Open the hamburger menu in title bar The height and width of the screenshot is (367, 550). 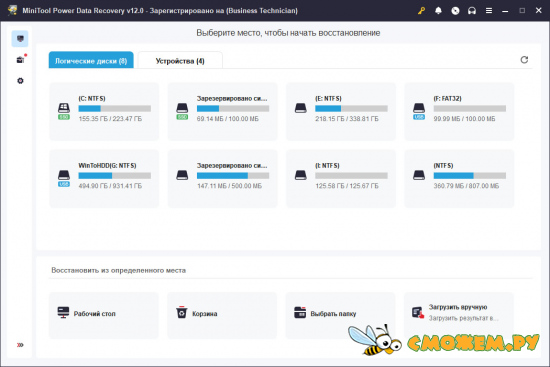coord(489,11)
